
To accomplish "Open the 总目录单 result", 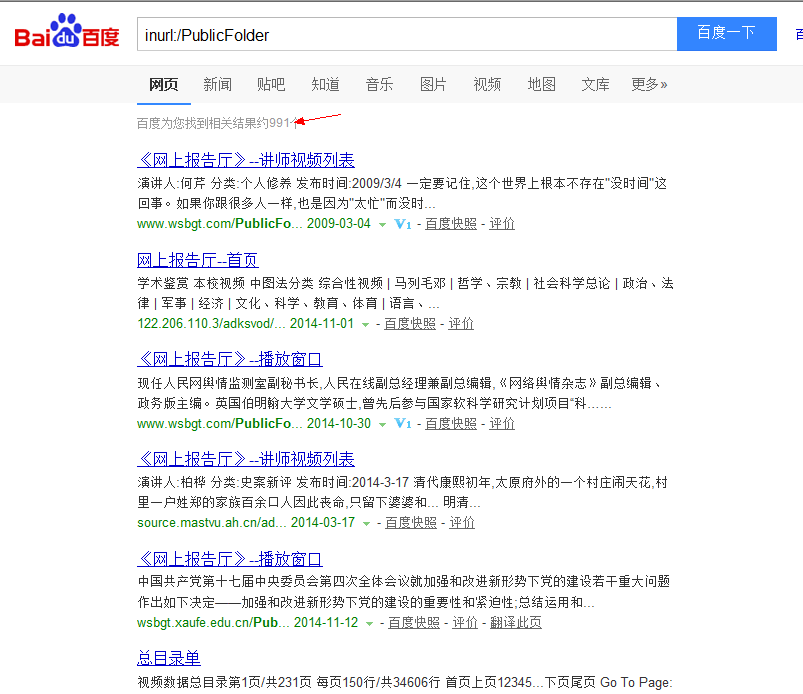I will coord(169,658).
